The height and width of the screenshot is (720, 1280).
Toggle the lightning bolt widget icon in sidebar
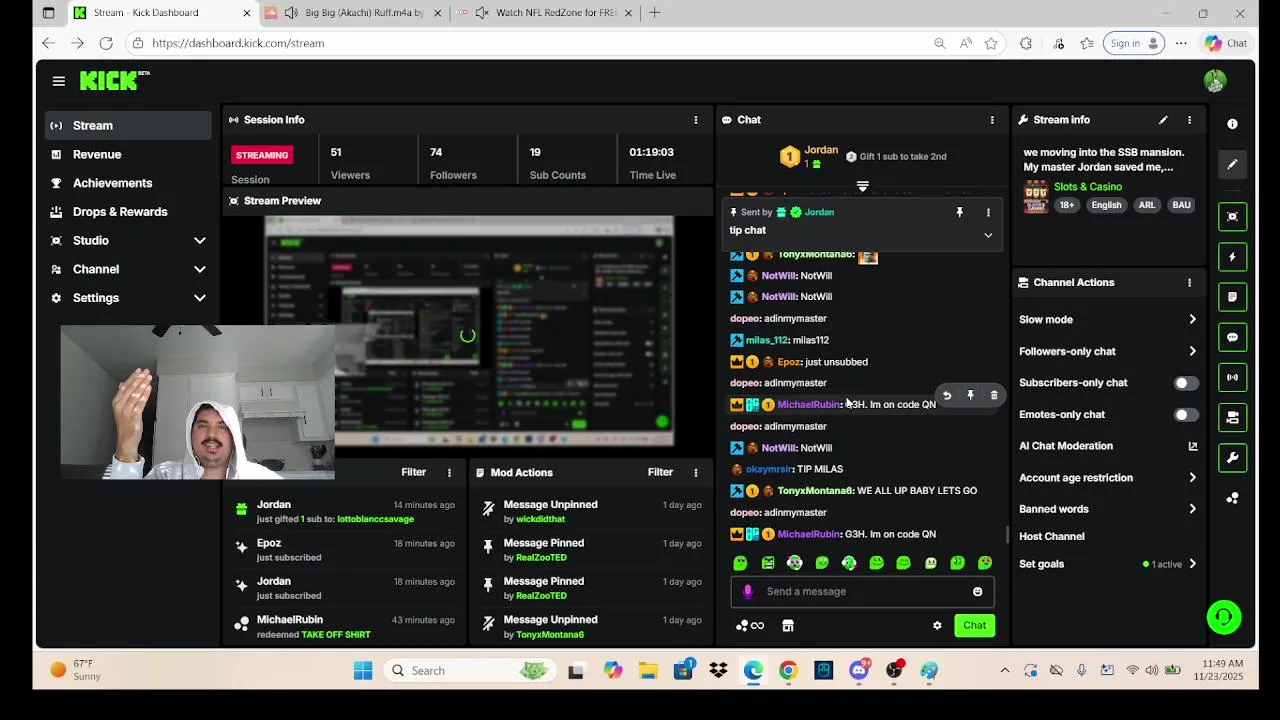pos(1232,257)
